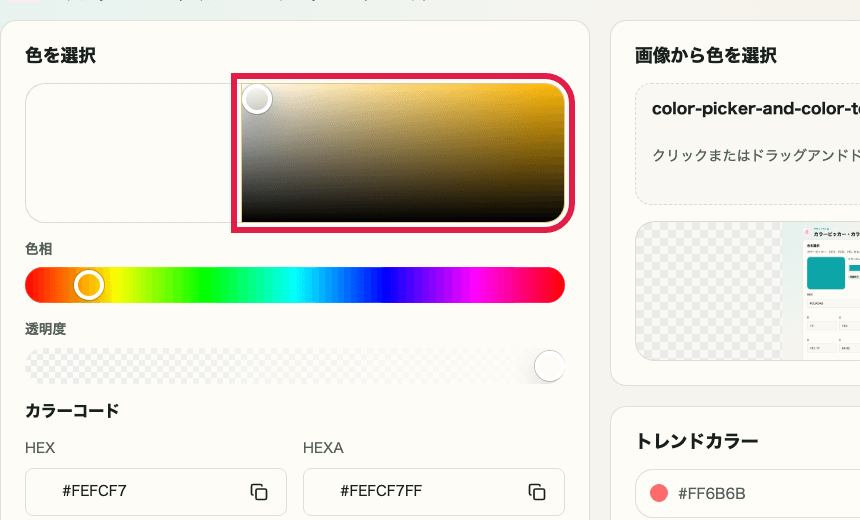Copy the HEXA color code
Viewport: 860px width, 520px height.
click(x=537, y=491)
